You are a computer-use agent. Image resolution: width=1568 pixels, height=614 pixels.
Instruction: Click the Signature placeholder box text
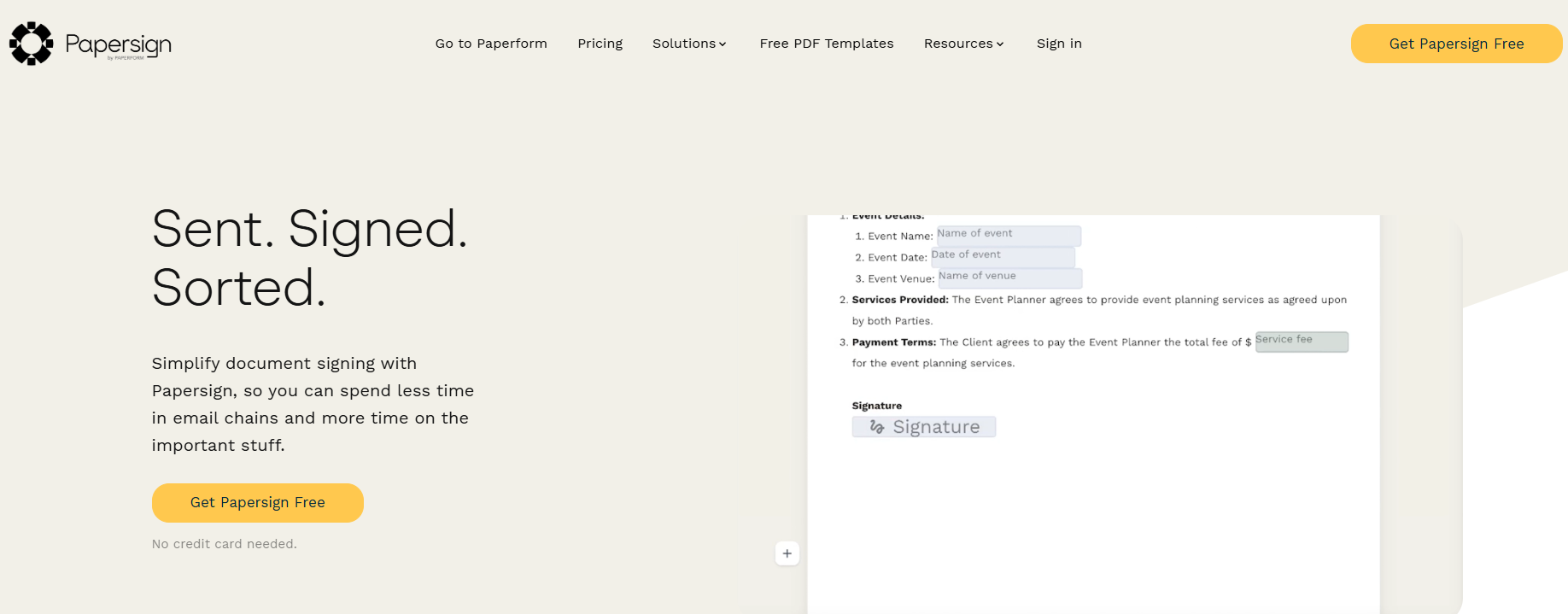coord(936,427)
